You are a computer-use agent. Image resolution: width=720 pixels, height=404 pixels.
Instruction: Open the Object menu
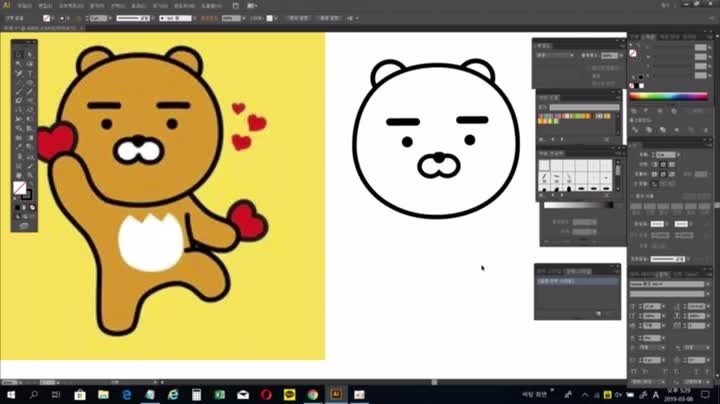[x=71, y=6]
